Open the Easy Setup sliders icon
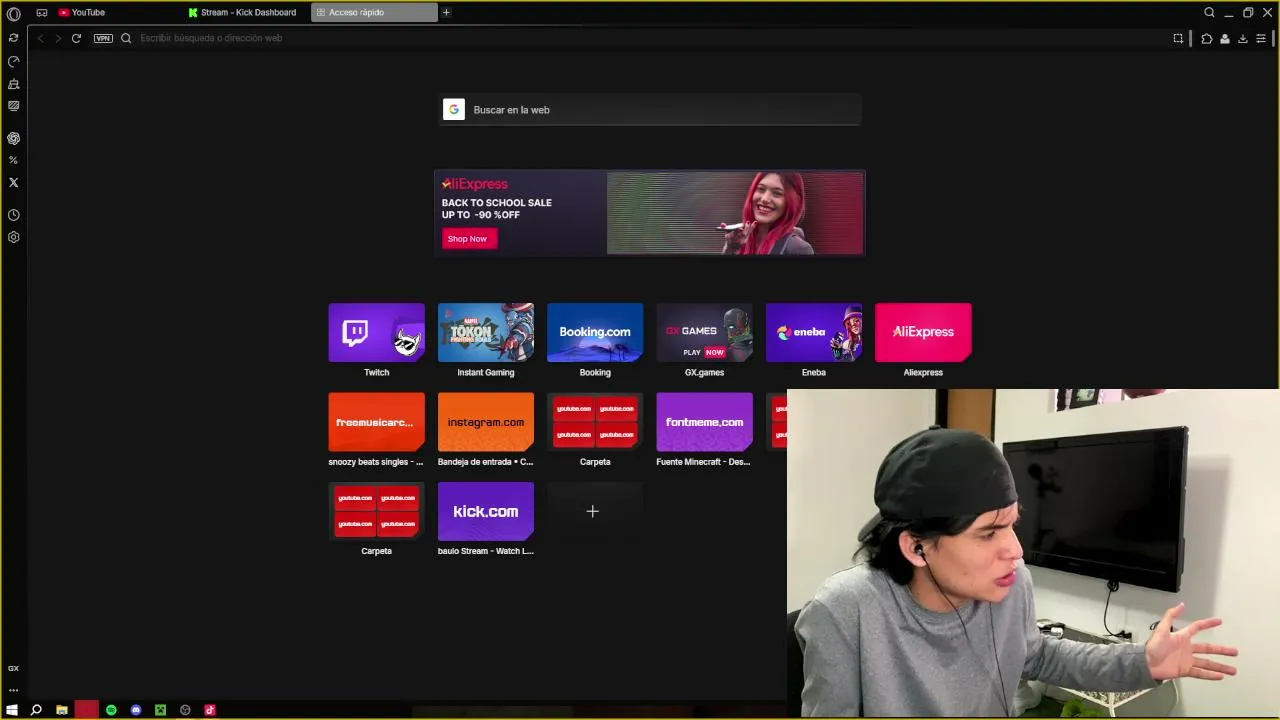Screen dimensions: 1280x720 coord(1261,39)
